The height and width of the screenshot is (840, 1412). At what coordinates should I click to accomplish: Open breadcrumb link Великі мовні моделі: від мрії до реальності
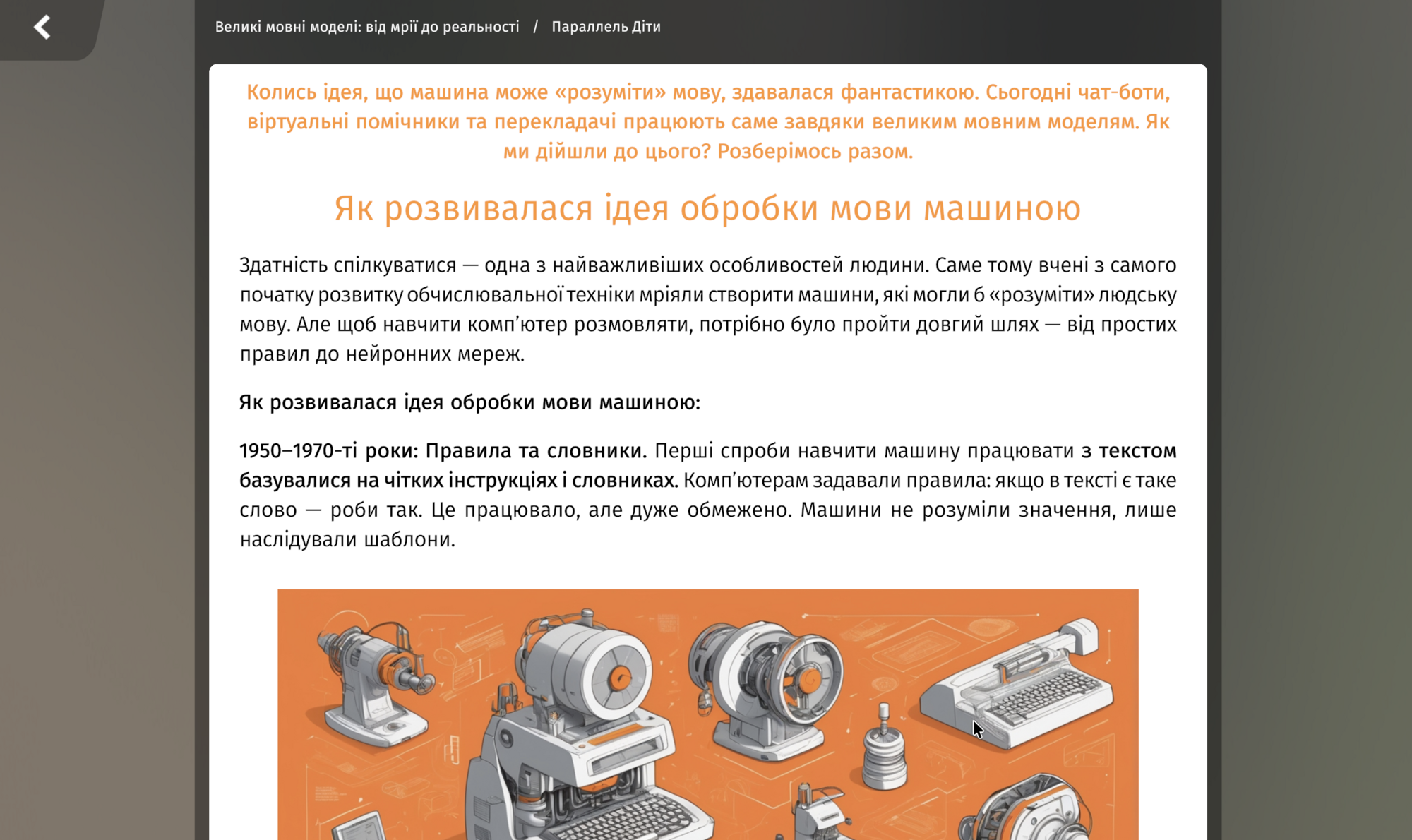(368, 27)
